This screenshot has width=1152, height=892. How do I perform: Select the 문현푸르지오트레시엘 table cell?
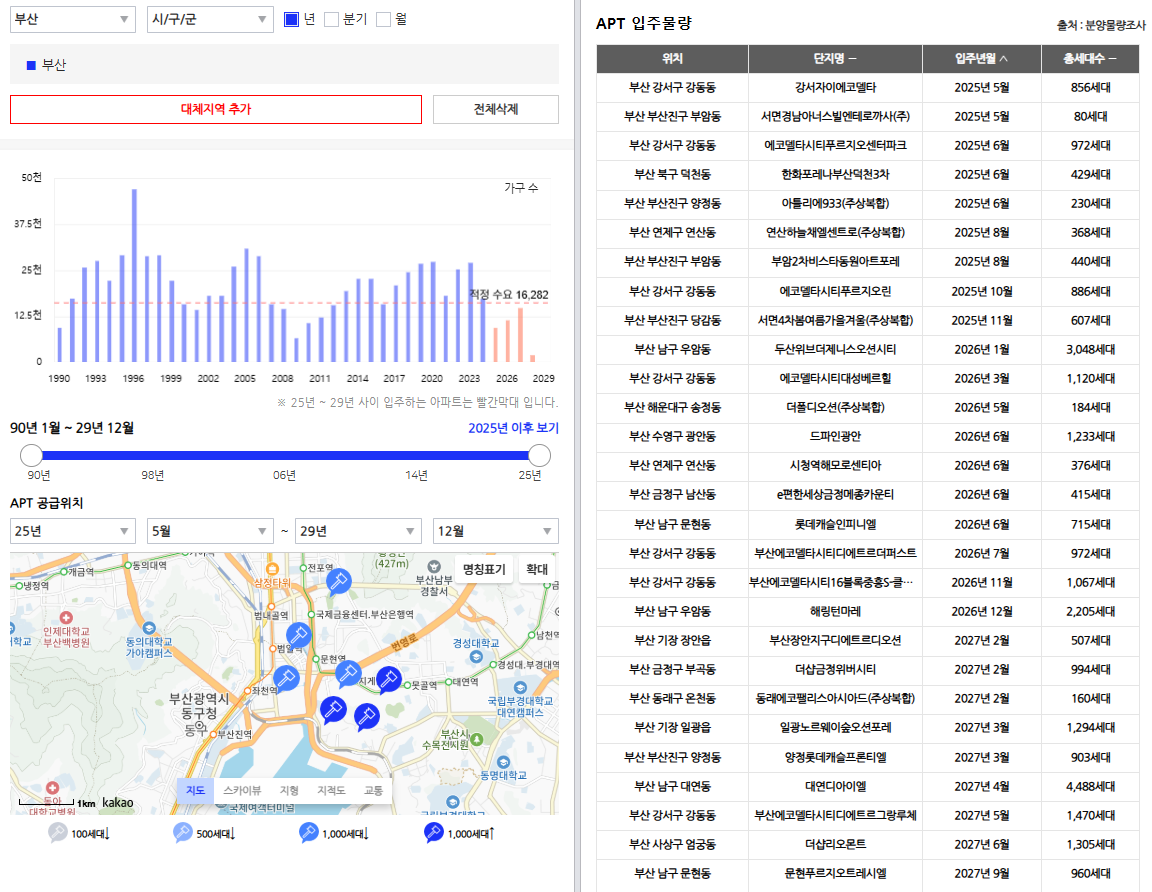click(835, 874)
